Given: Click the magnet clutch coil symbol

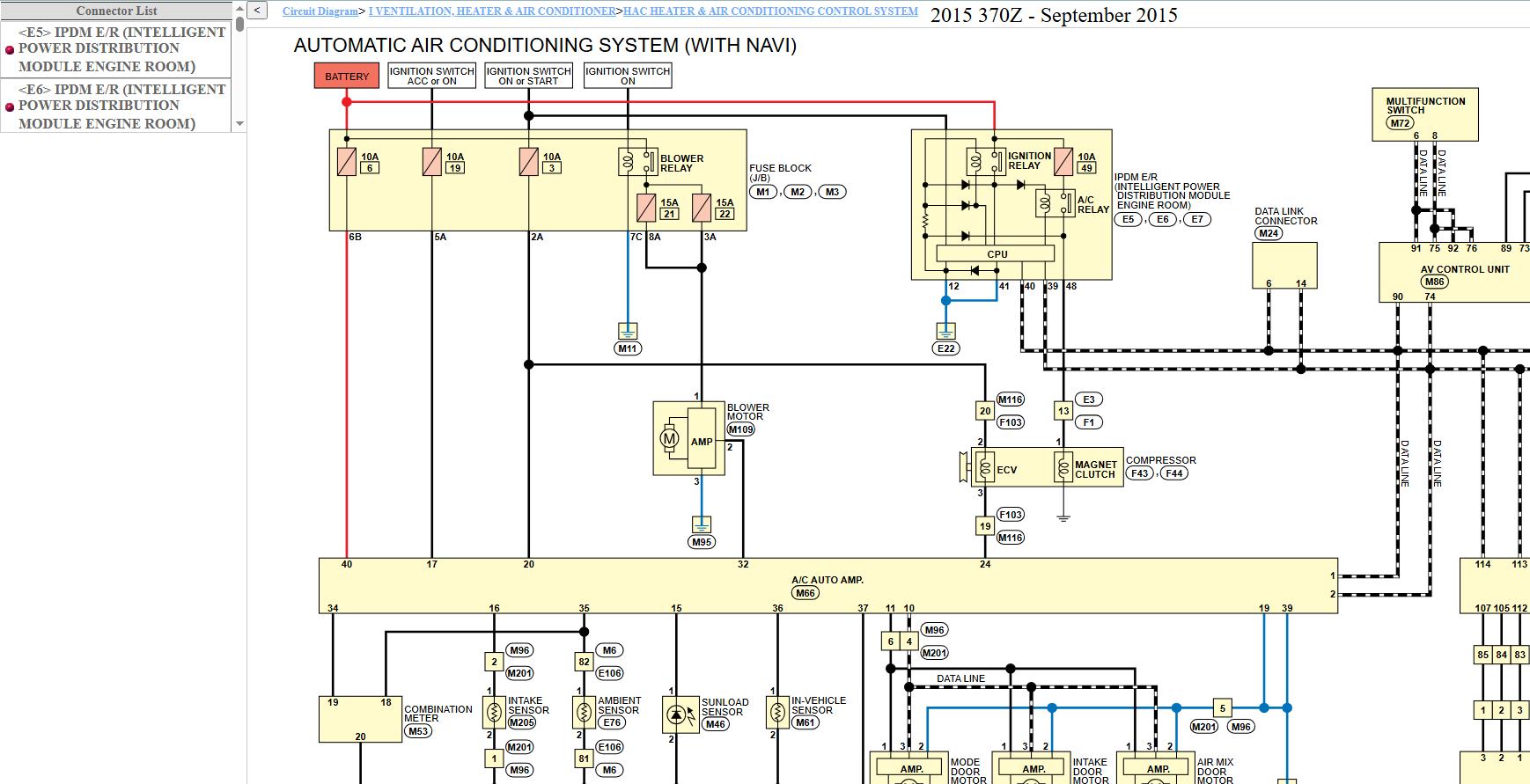Looking at the screenshot, I should tap(1064, 468).
